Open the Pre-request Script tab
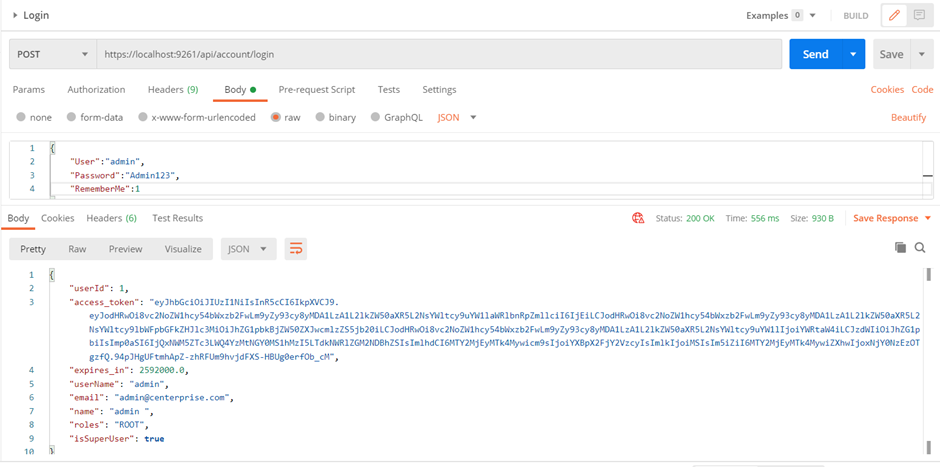Image resolution: width=940 pixels, height=467 pixels. click(316, 90)
